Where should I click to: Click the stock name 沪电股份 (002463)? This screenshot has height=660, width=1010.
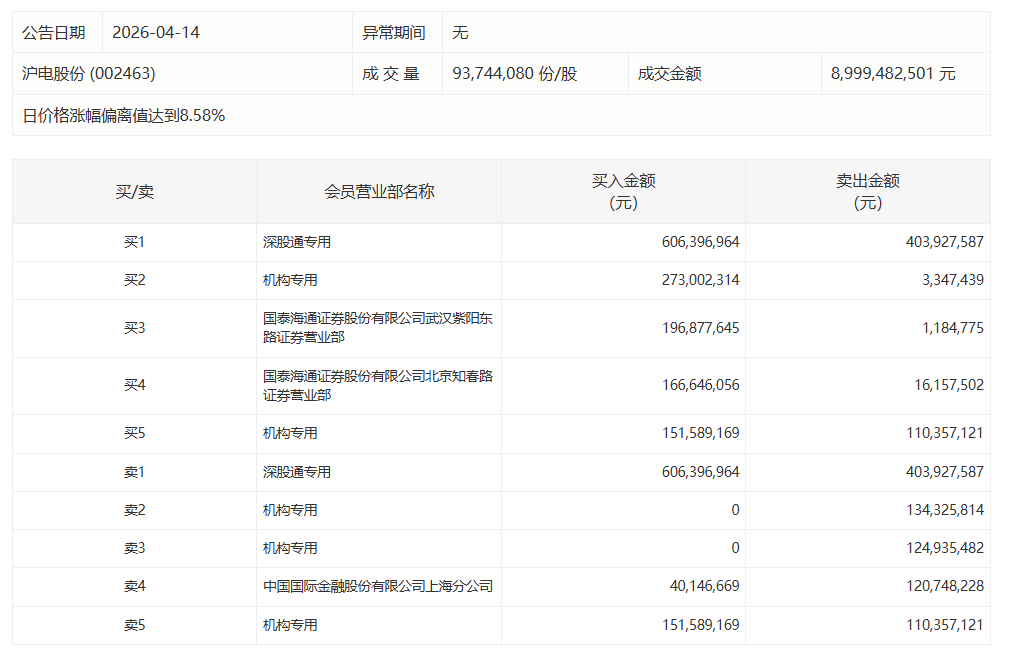click(x=89, y=74)
